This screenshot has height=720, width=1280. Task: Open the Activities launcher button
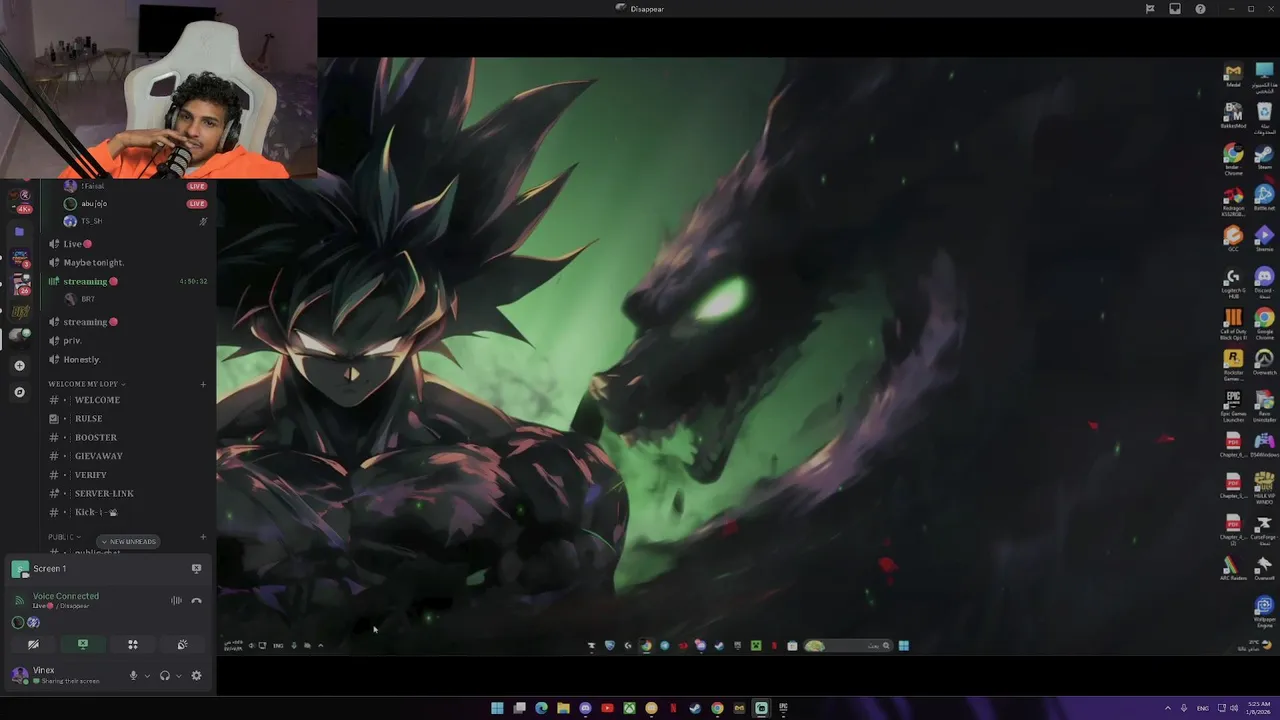point(132,645)
